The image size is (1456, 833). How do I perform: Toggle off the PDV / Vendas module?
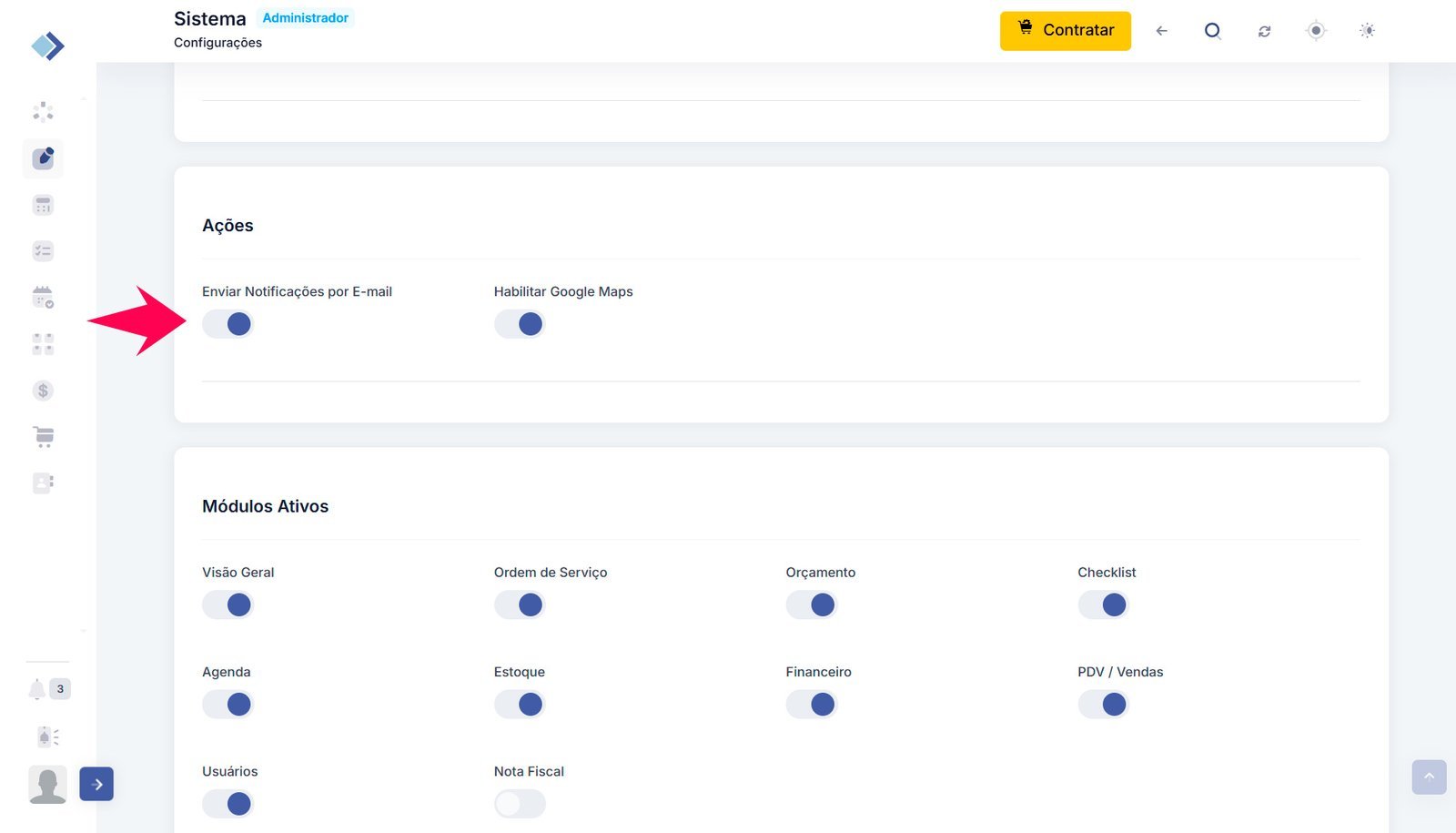pyautogui.click(x=1103, y=705)
